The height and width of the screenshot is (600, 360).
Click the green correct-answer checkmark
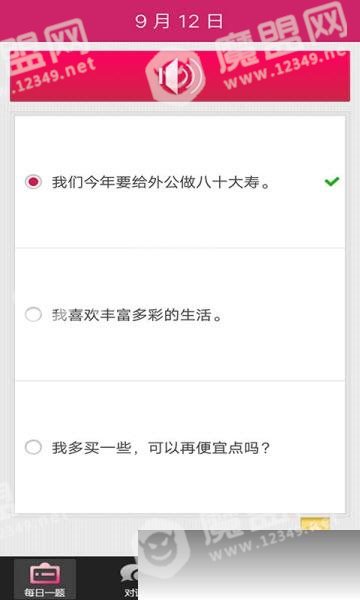332,181
